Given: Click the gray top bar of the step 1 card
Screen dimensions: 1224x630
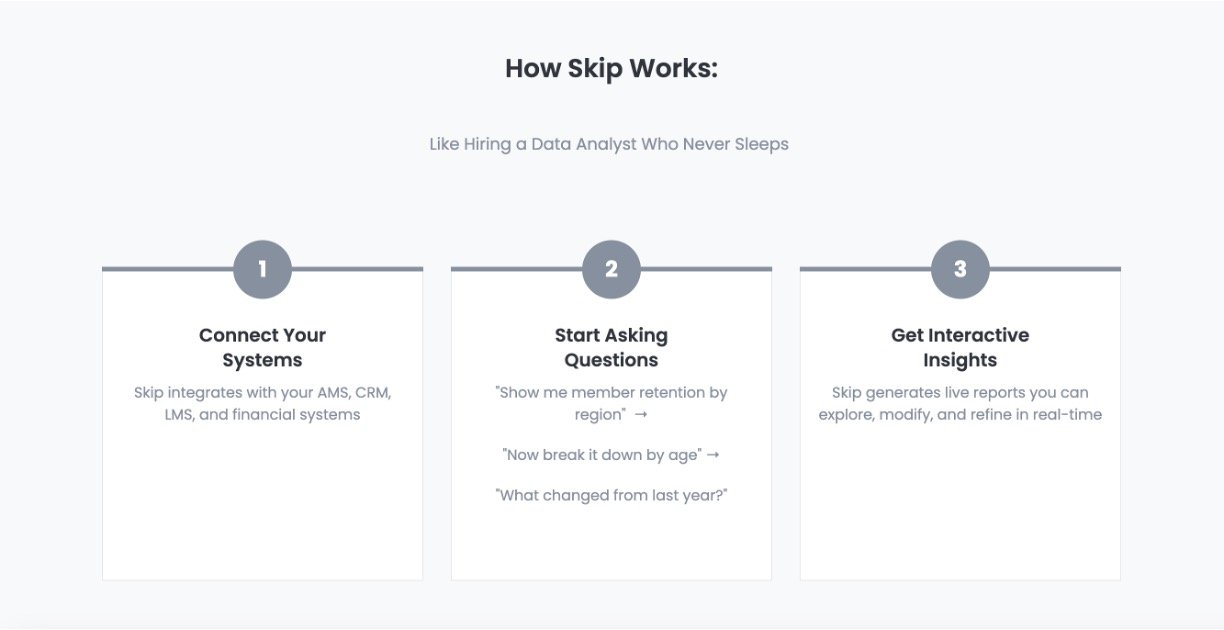Looking at the screenshot, I should click(x=160, y=269).
